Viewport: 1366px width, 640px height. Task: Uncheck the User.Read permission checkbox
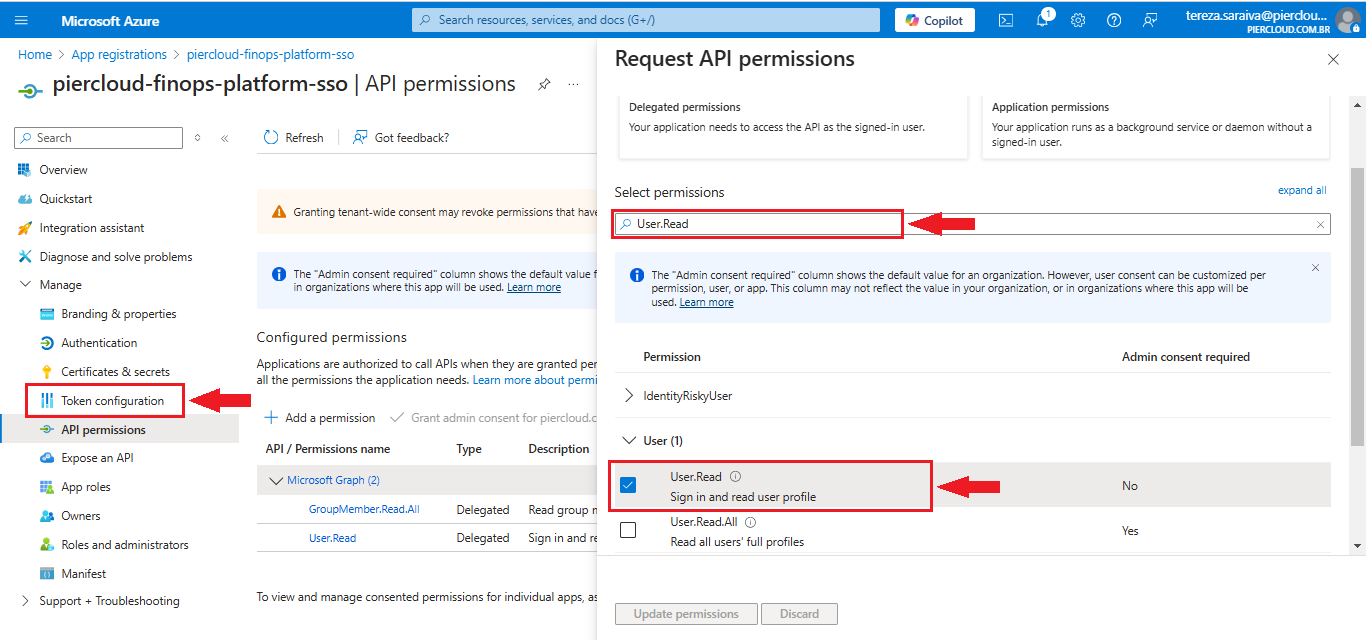coord(628,485)
